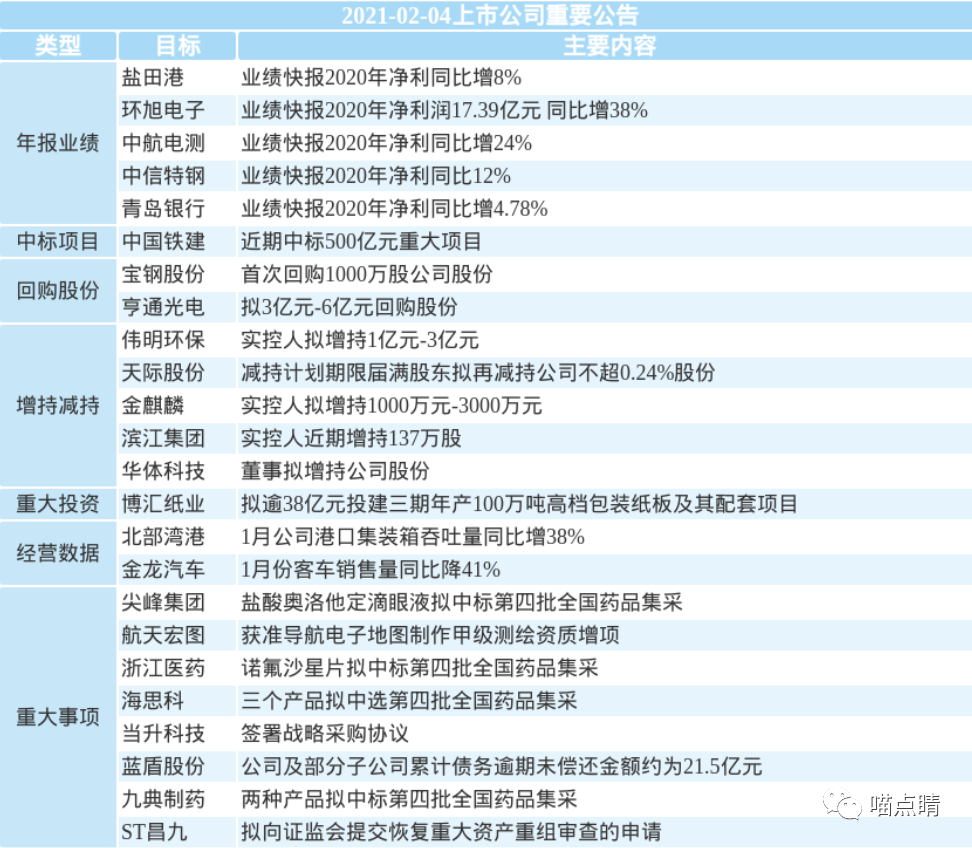Click text 三个产品拟中选第四批全国药品集采
This screenshot has height=848, width=972.
pyautogui.click(x=409, y=701)
